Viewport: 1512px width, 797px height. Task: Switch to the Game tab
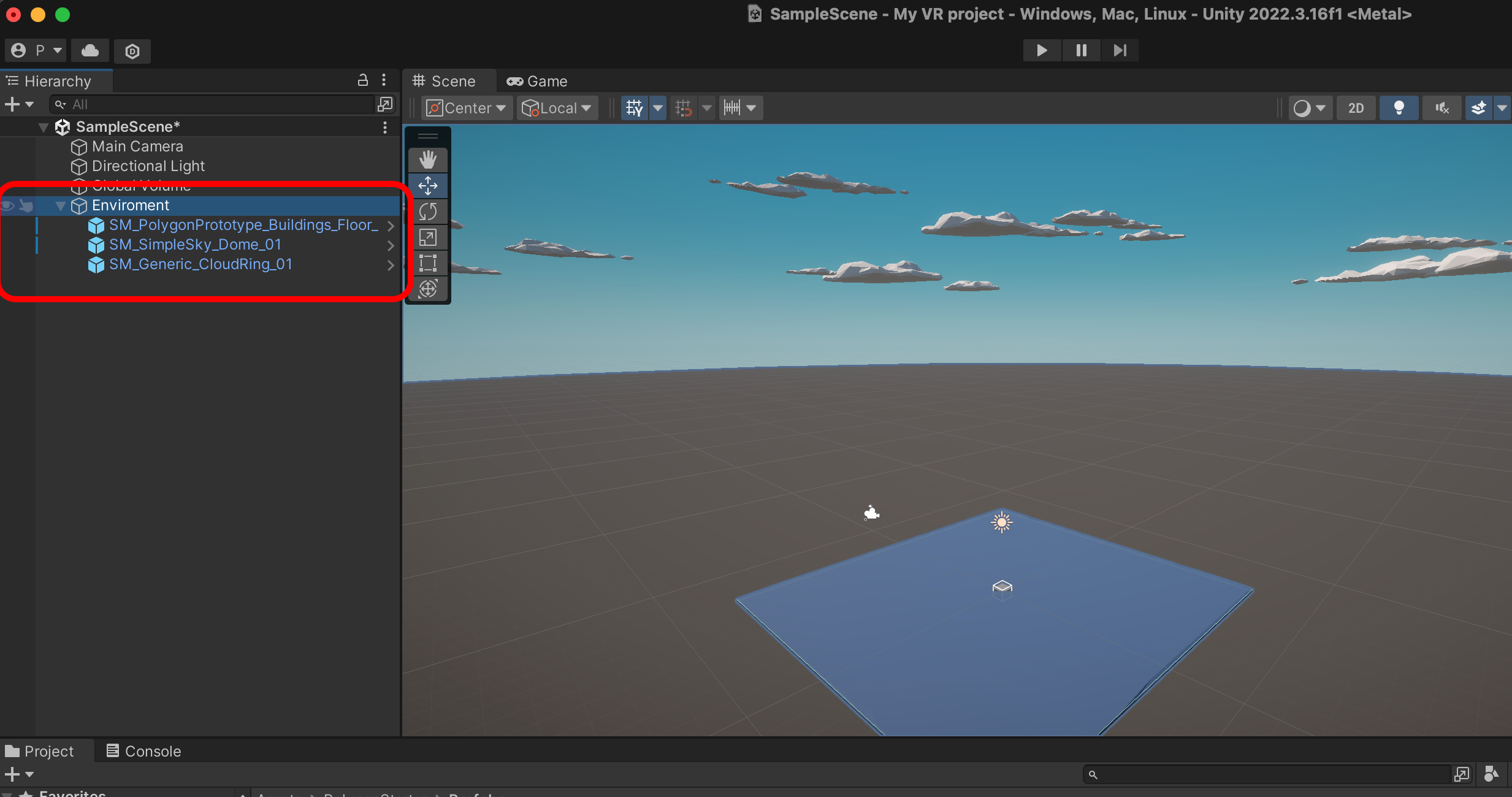537,82
